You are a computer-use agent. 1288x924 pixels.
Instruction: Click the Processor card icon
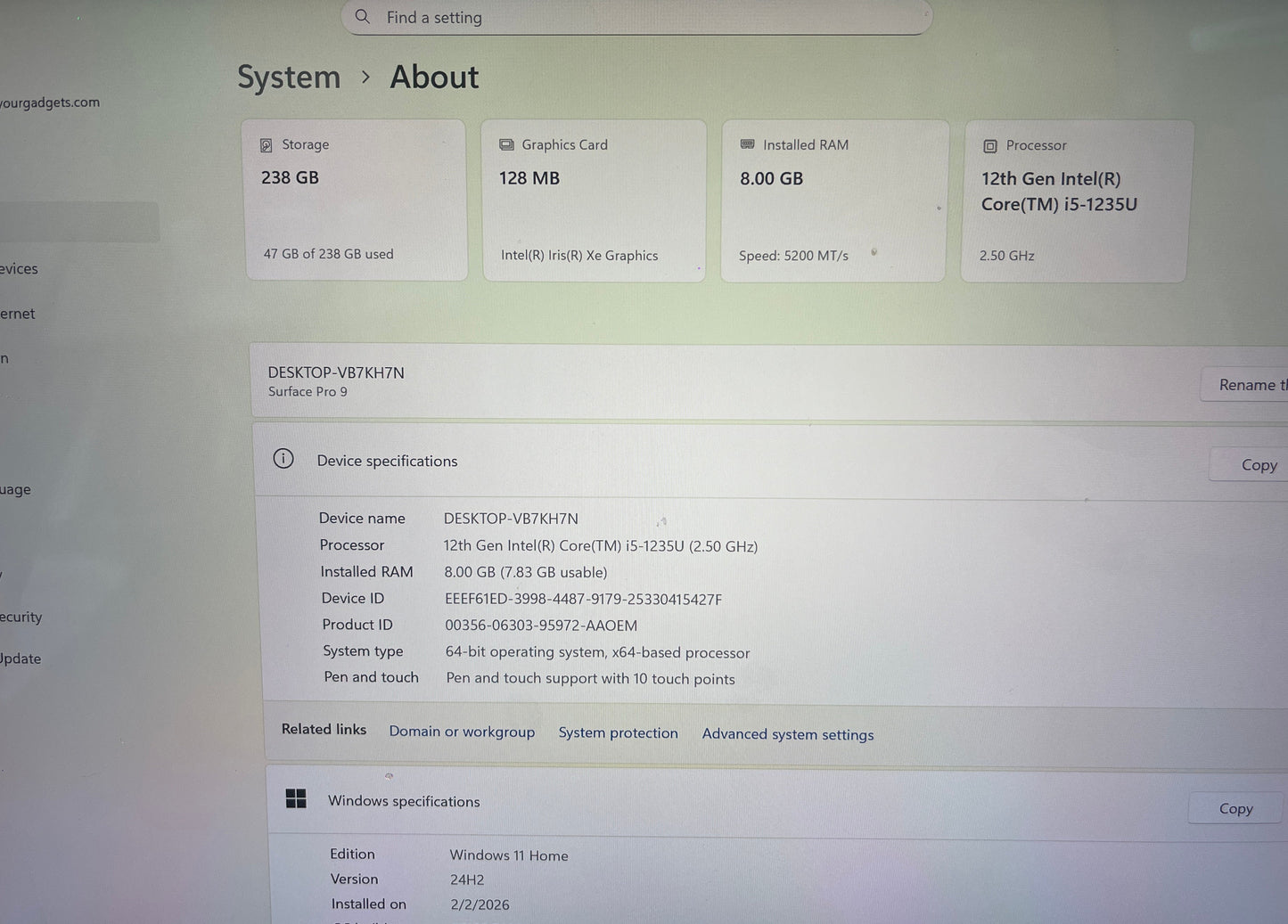click(x=989, y=146)
